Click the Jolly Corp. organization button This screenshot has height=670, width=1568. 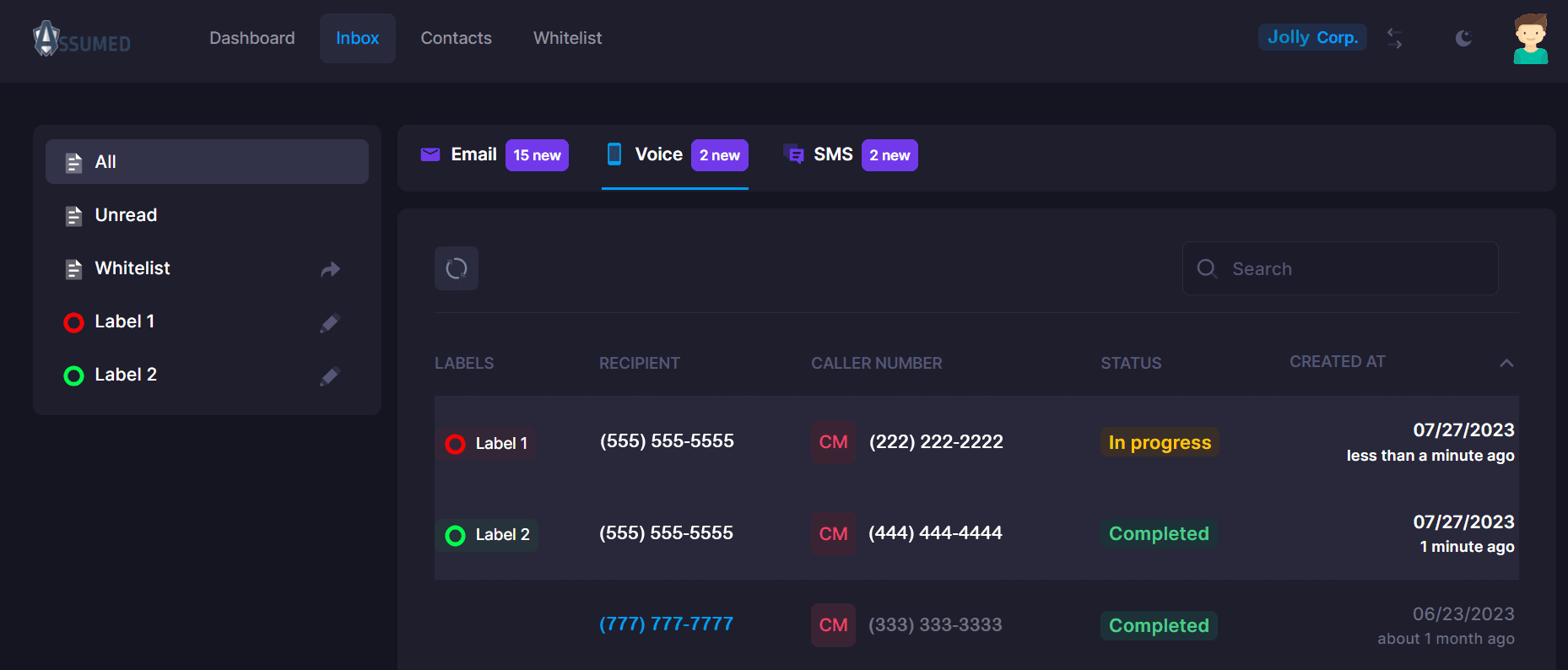(1312, 37)
